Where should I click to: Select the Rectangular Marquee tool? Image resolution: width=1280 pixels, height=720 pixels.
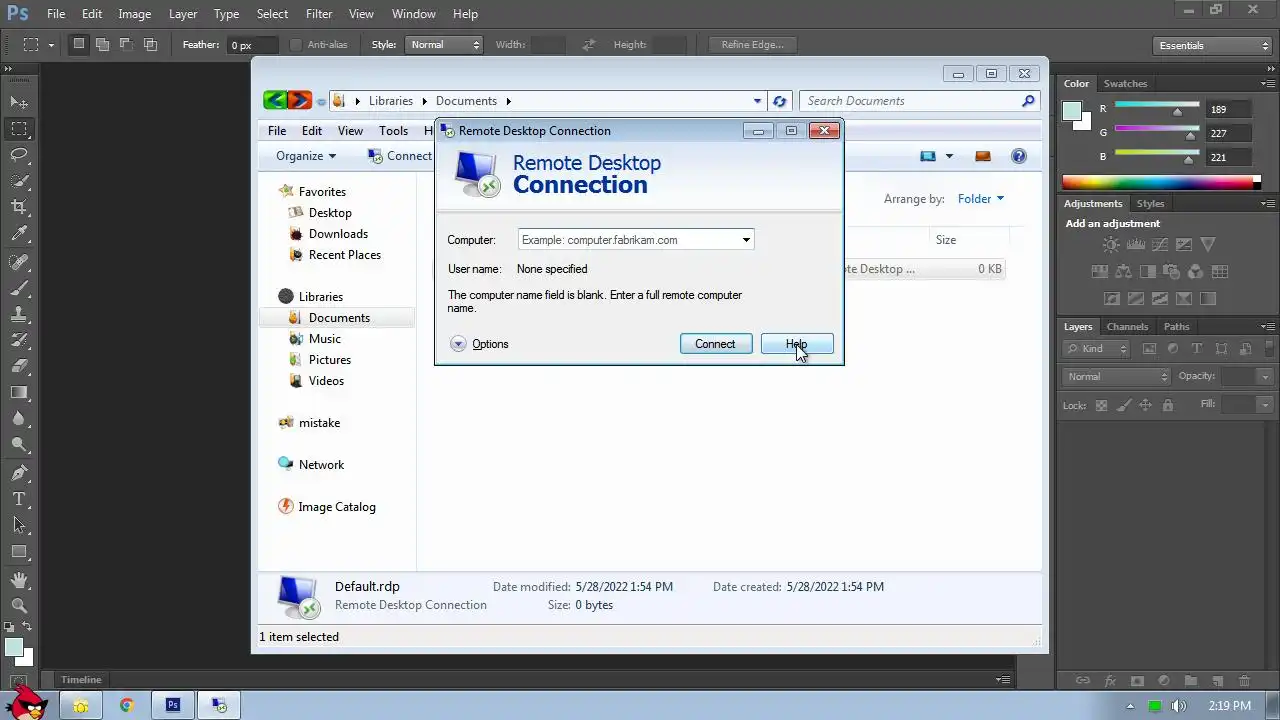19,129
